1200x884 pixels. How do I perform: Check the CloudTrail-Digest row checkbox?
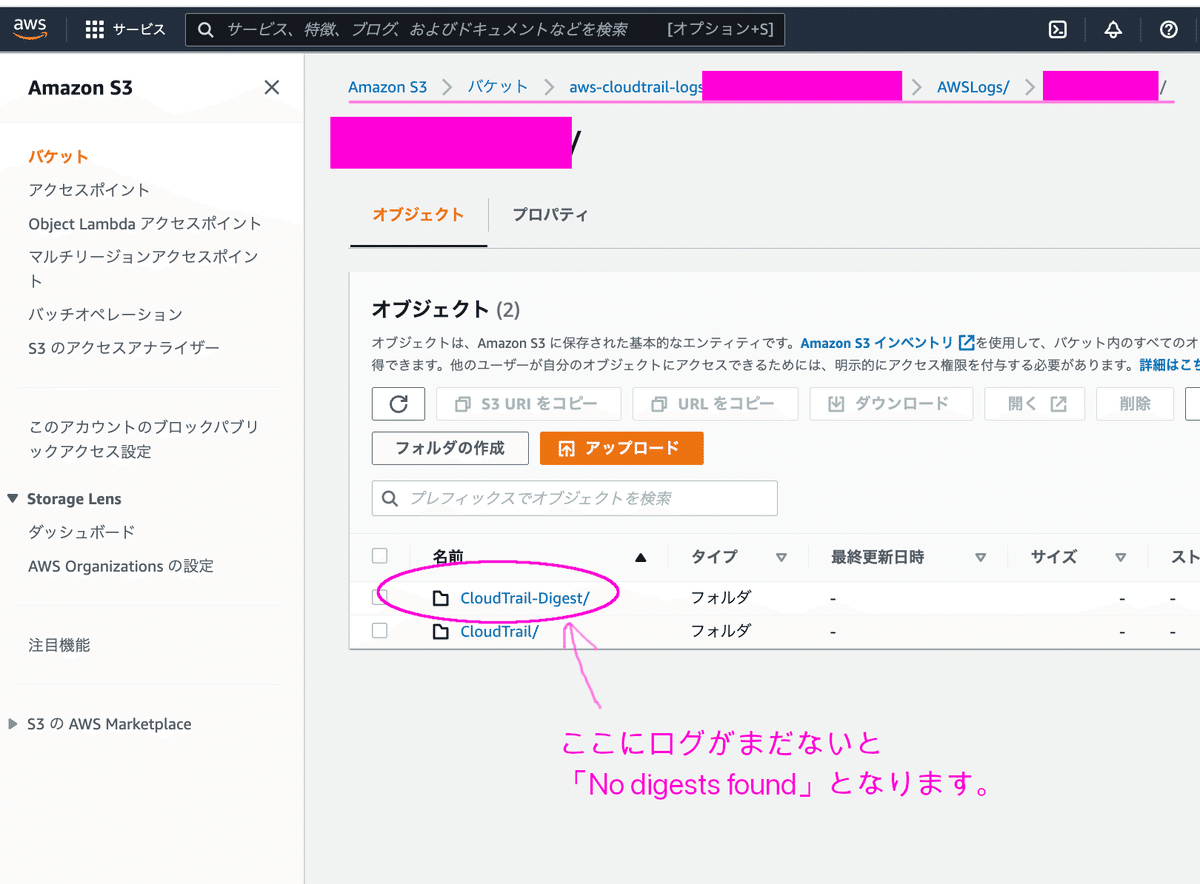[379, 597]
